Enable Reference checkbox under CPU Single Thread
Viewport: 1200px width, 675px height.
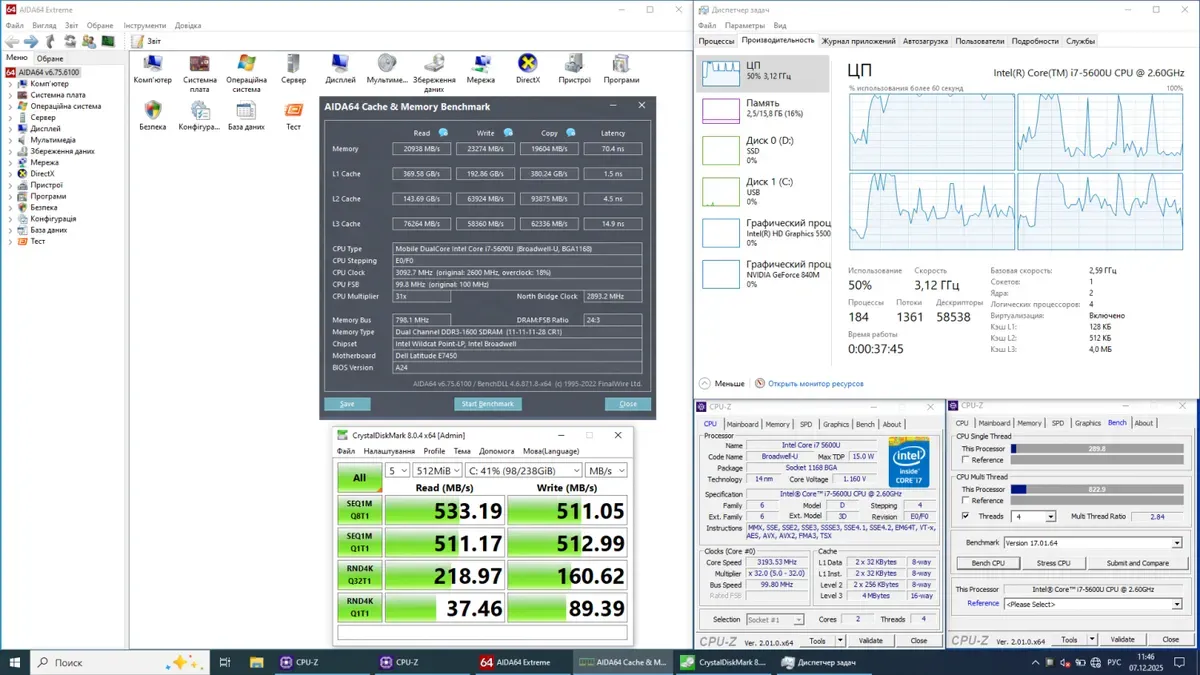pyautogui.click(x=964, y=460)
